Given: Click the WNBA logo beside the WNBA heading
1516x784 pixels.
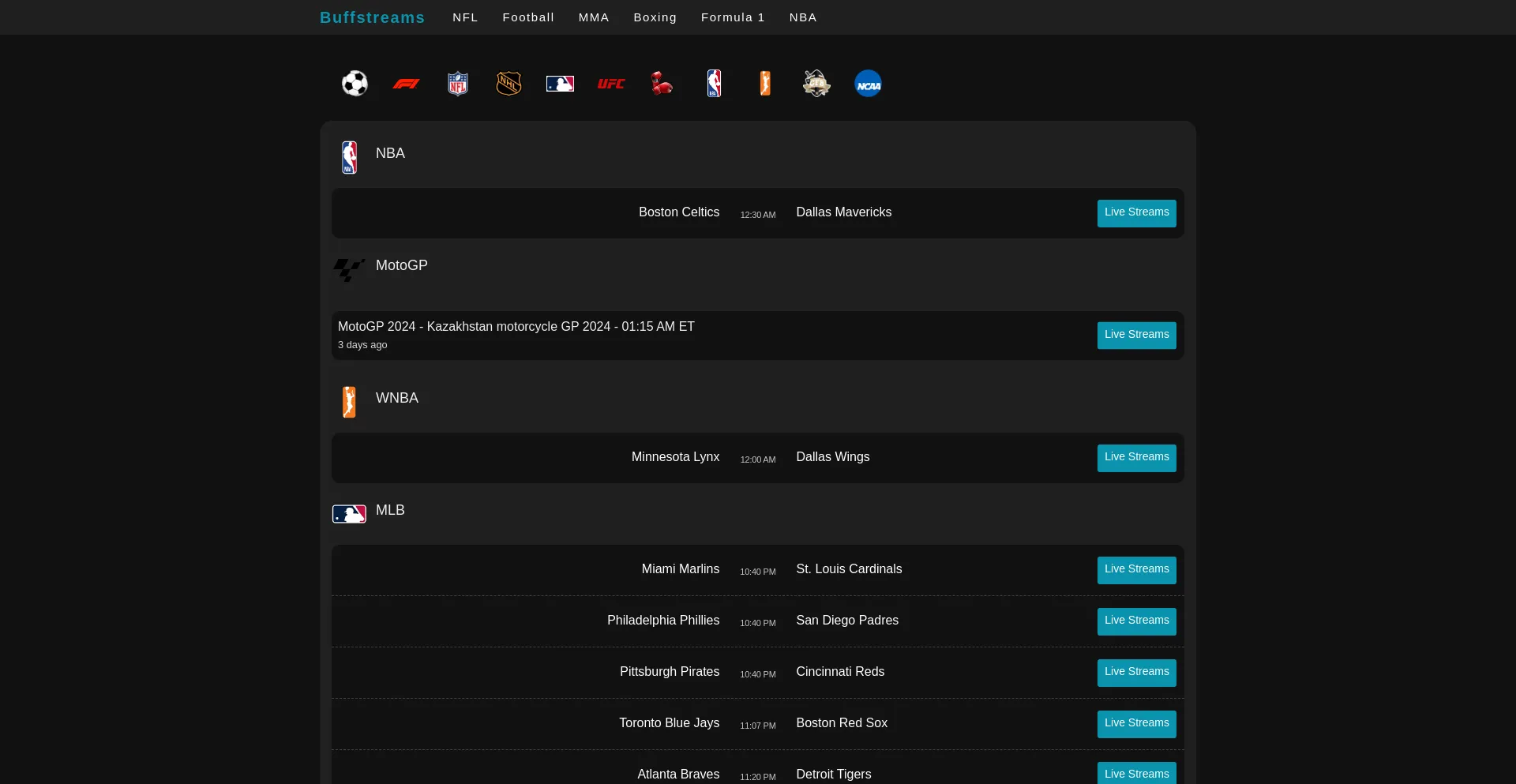Looking at the screenshot, I should click(x=349, y=402).
